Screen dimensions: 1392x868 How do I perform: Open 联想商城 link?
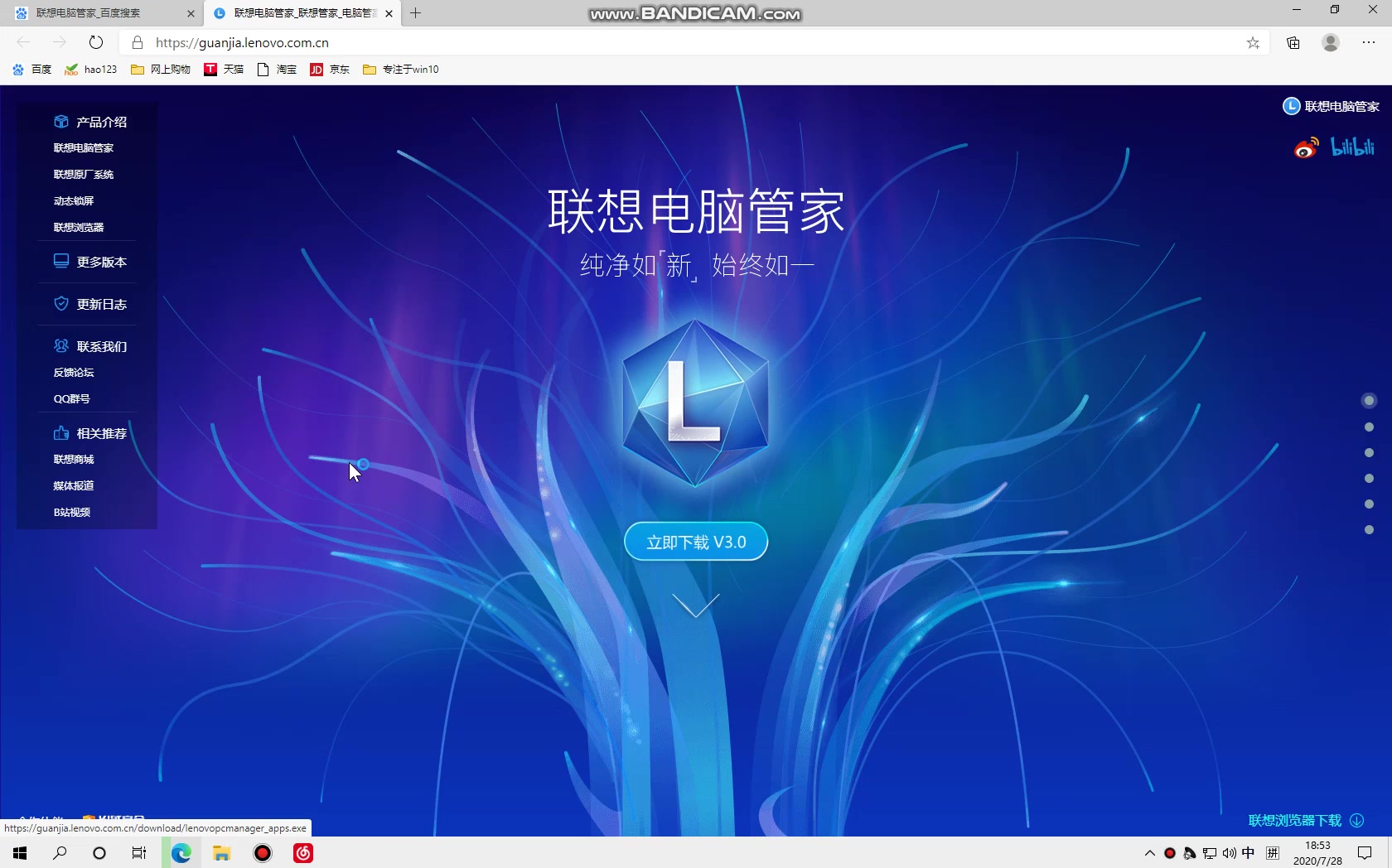(73, 460)
